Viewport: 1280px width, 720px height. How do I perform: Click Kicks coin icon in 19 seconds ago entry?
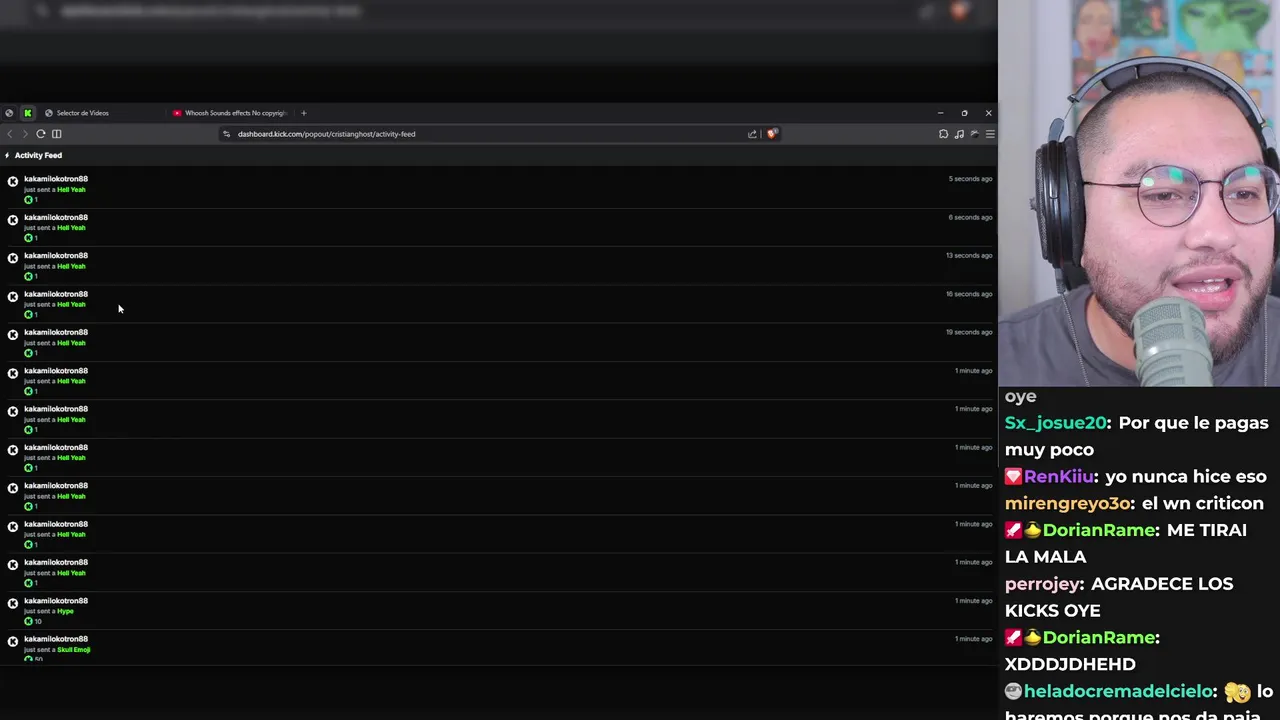pos(29,353)
